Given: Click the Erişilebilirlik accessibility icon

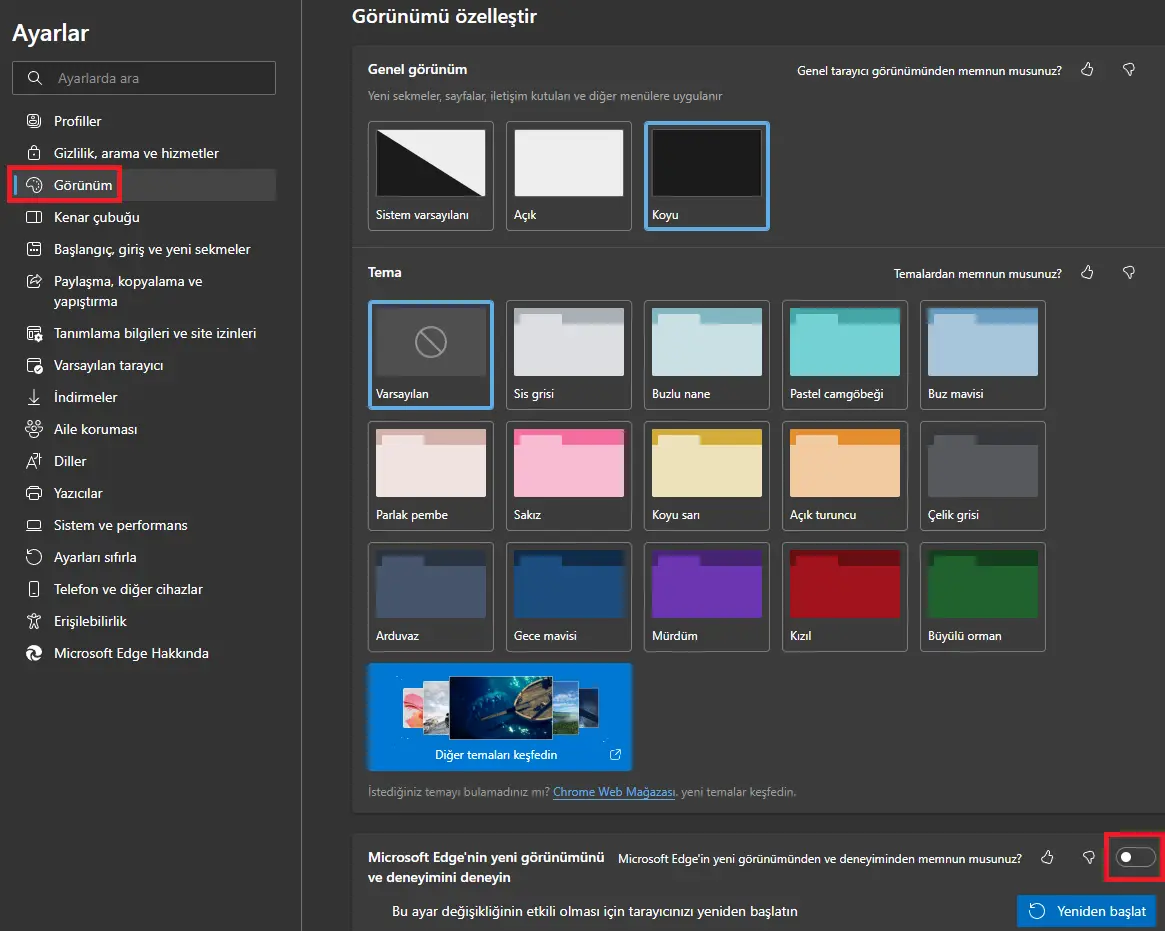Looking at the screenshot, I should pos(34,620).
